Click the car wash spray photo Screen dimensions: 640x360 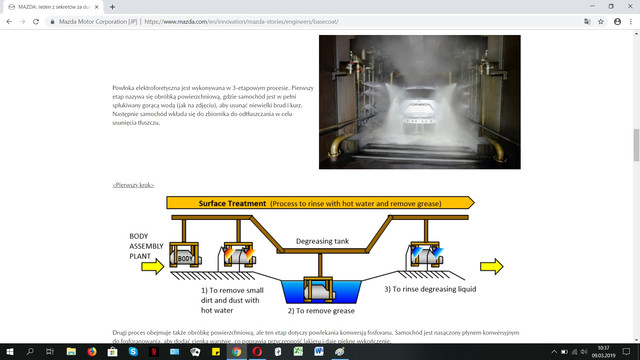[420, 102]
